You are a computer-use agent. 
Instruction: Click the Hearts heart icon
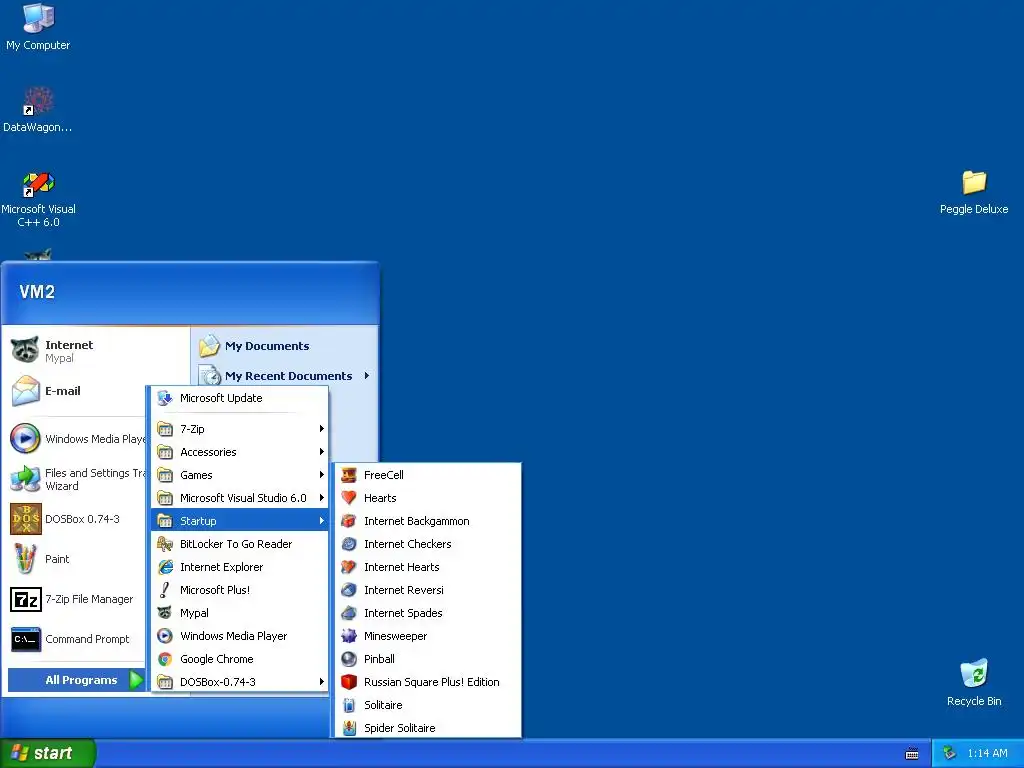click(349, 498)
